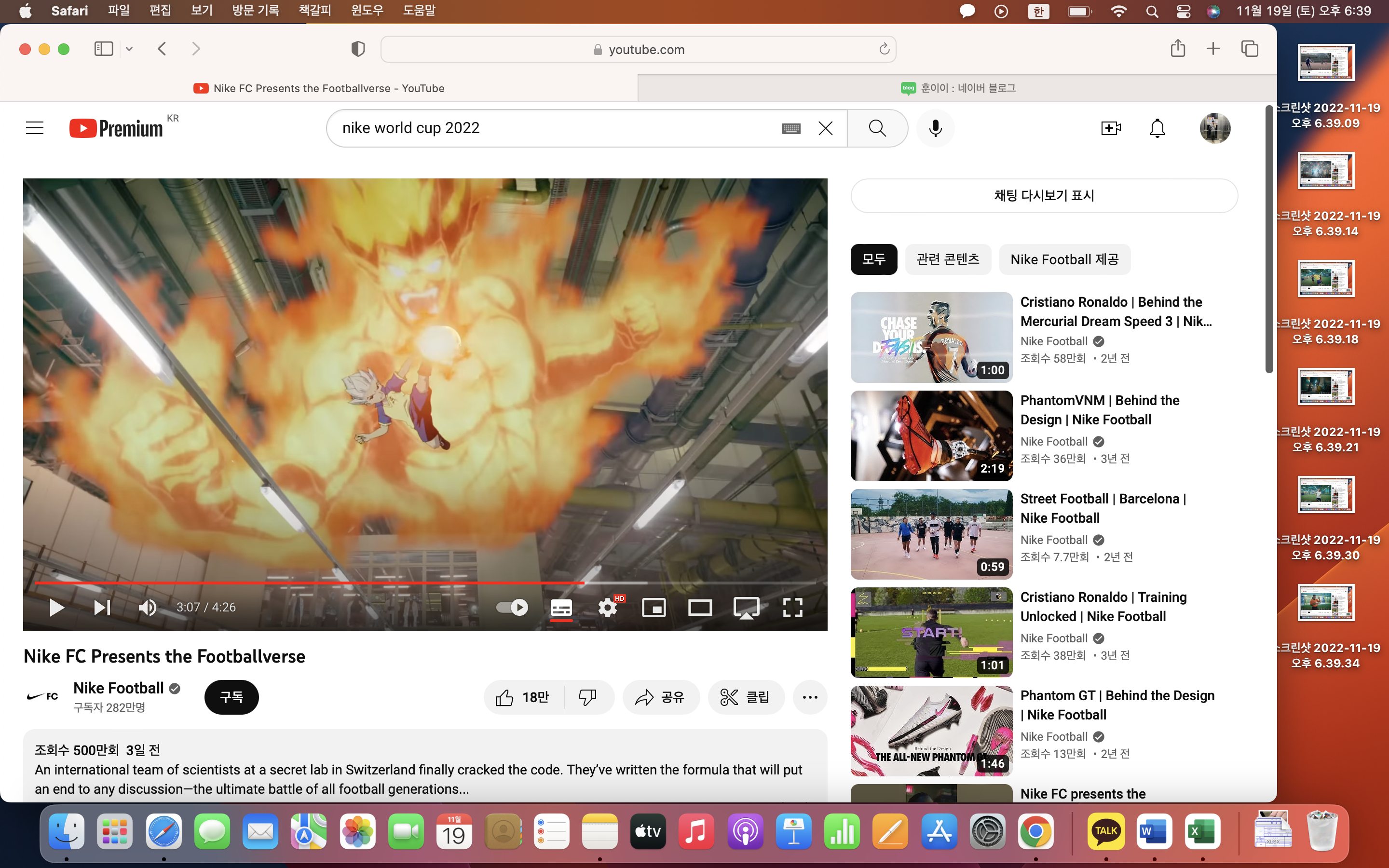Open 'Cristiano Ronaldo | Training Unlocked' title
This screenshot has width=1389, height=868.
click(1103, 607)
